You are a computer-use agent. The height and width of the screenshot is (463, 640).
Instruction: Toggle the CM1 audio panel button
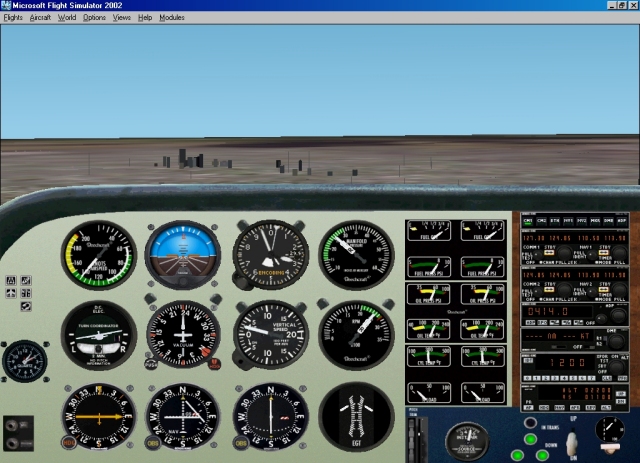point(528,221)
